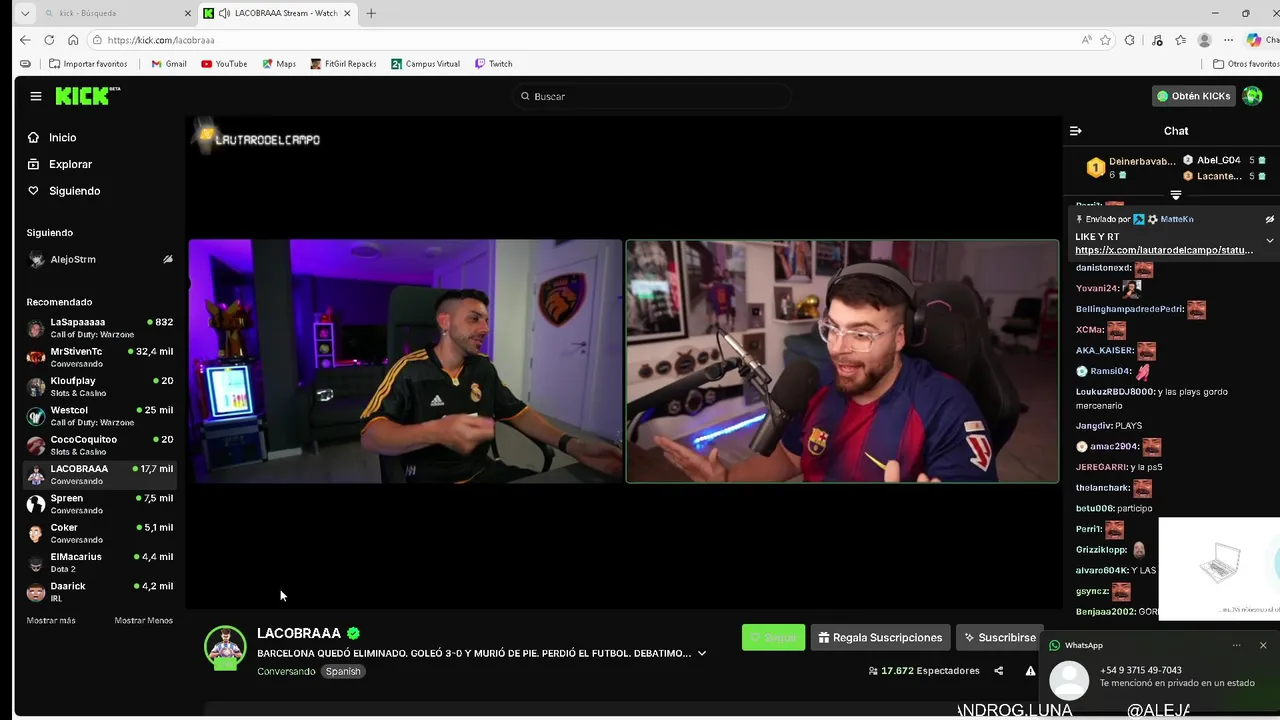1280x720 pixels.
Task: Select LACOBRAAA in recommended list
Action: 100,474
